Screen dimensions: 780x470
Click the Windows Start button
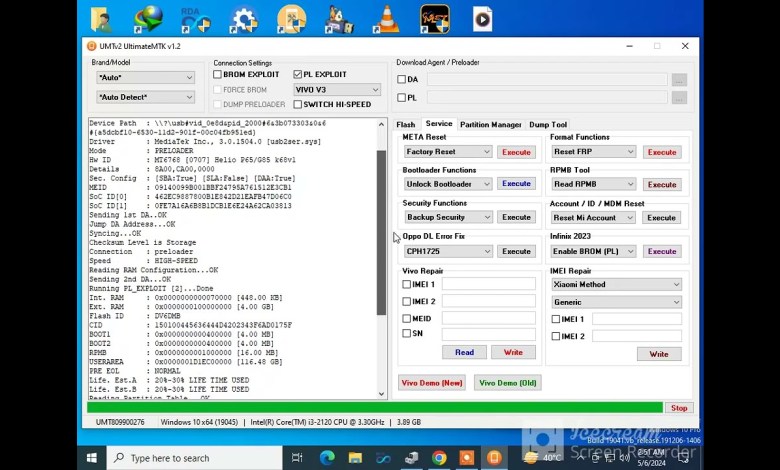(x=92, y=458)
